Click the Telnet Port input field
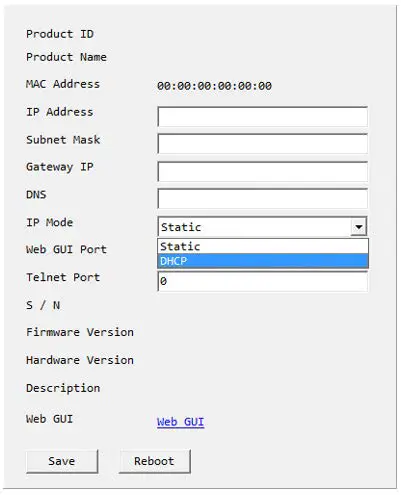Screen dimensions: 401x495 point(263,281)
